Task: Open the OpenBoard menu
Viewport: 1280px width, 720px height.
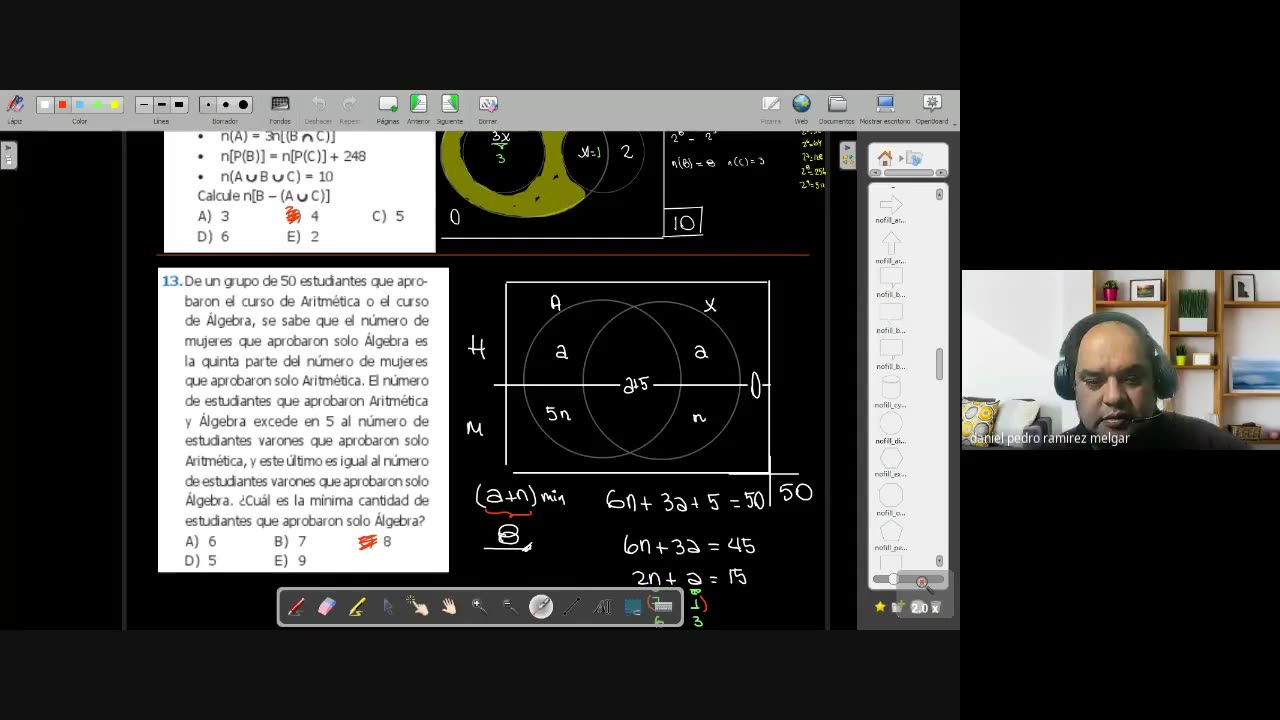Action: coord(932,108)
